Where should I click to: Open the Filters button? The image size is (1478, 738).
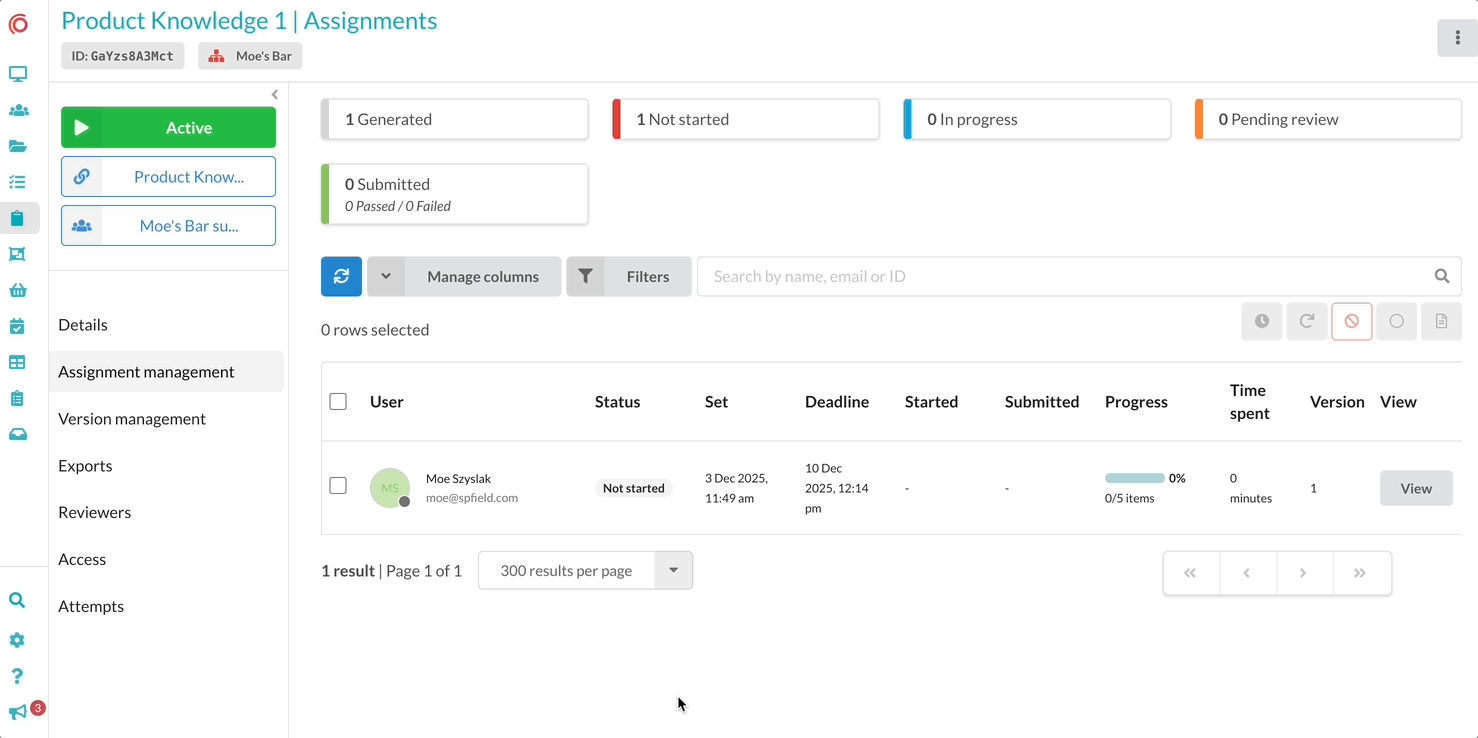629,277
